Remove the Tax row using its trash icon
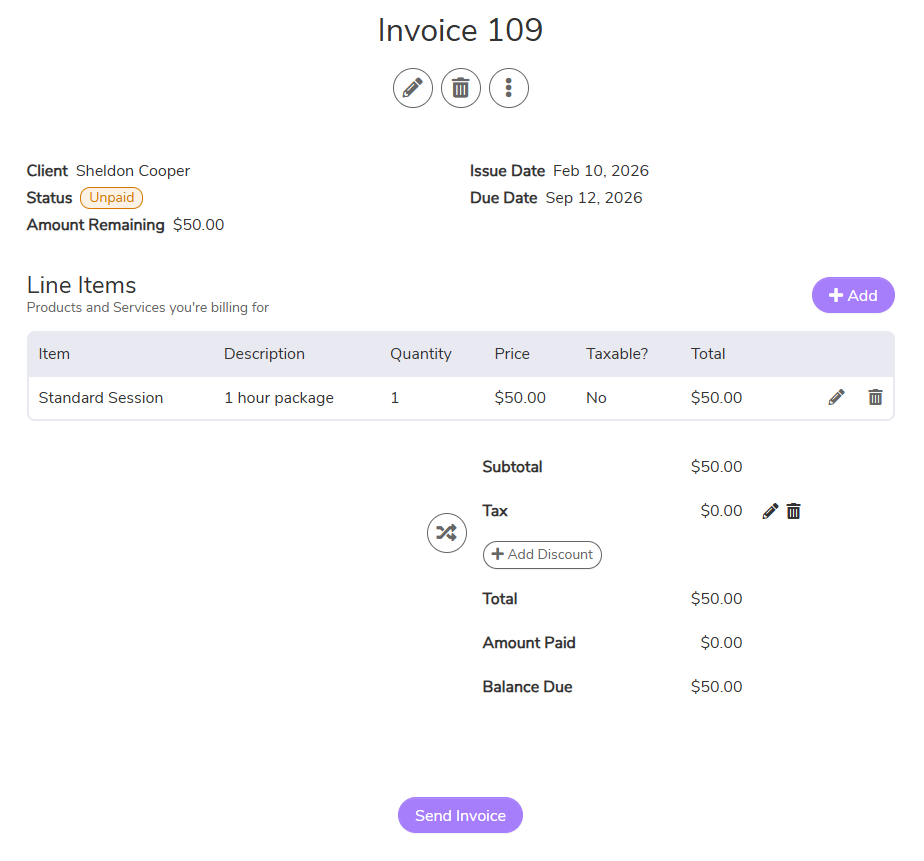Screen dimensions: 924x861 tap(793, 512)
